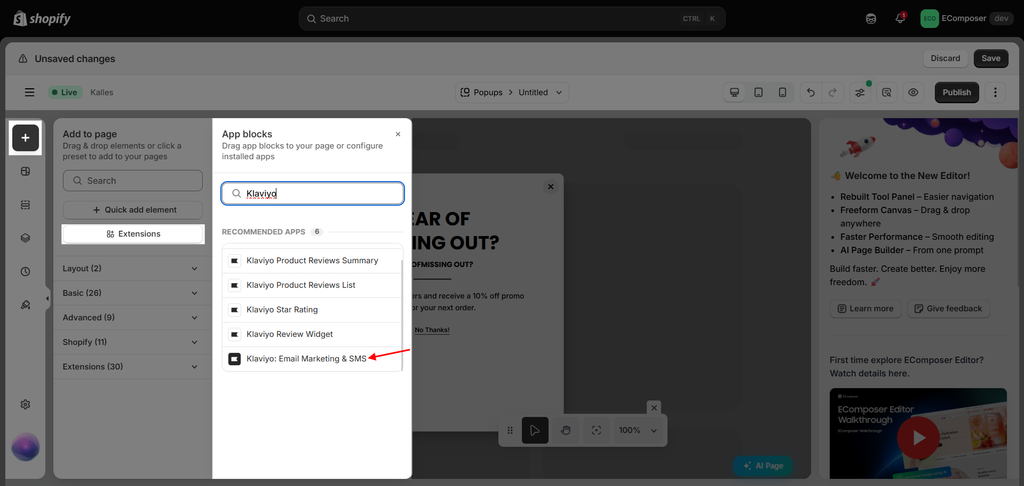
Task: Click the Shopify logo
Action: 42,18
